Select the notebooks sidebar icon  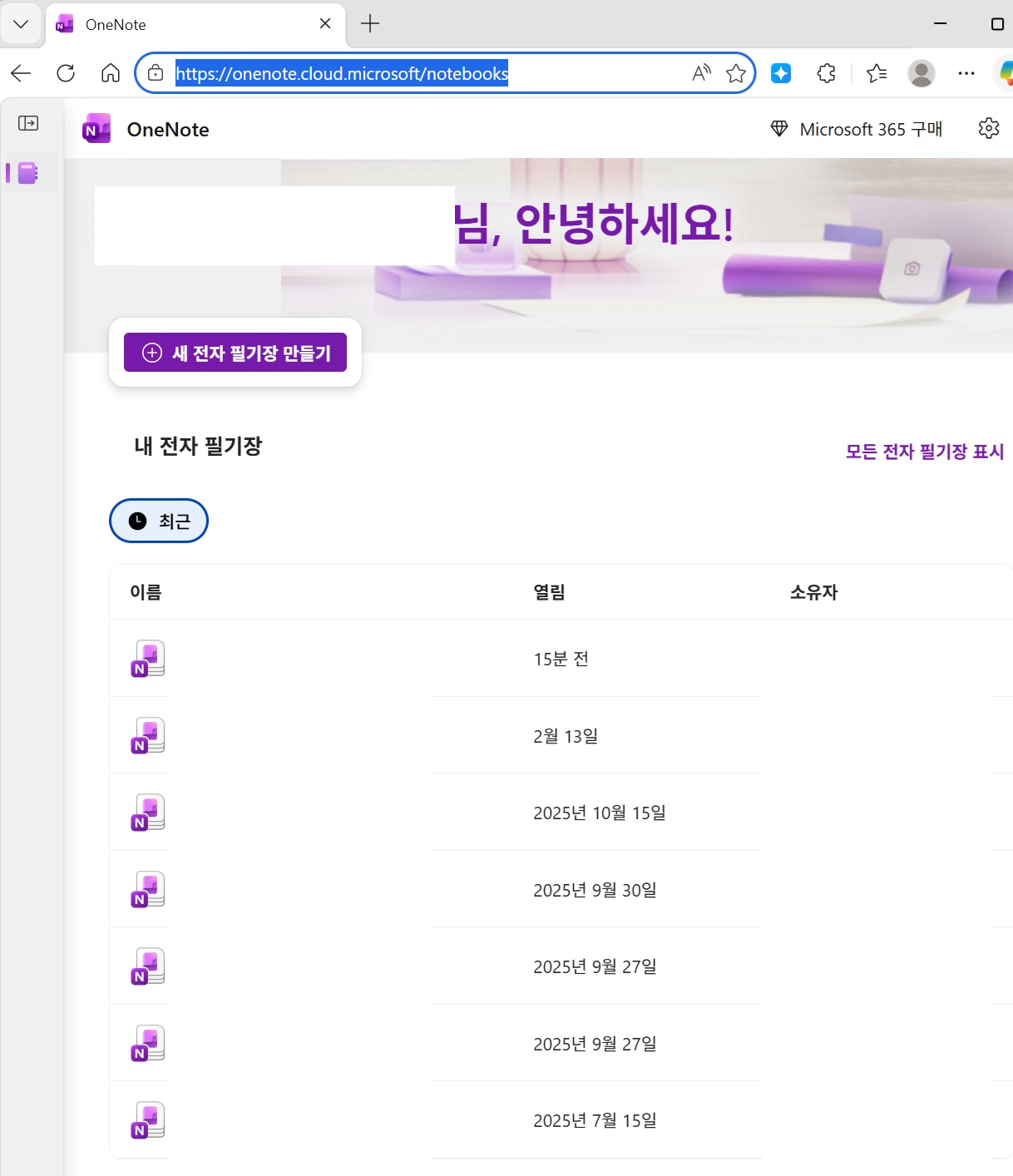(28, 173)
